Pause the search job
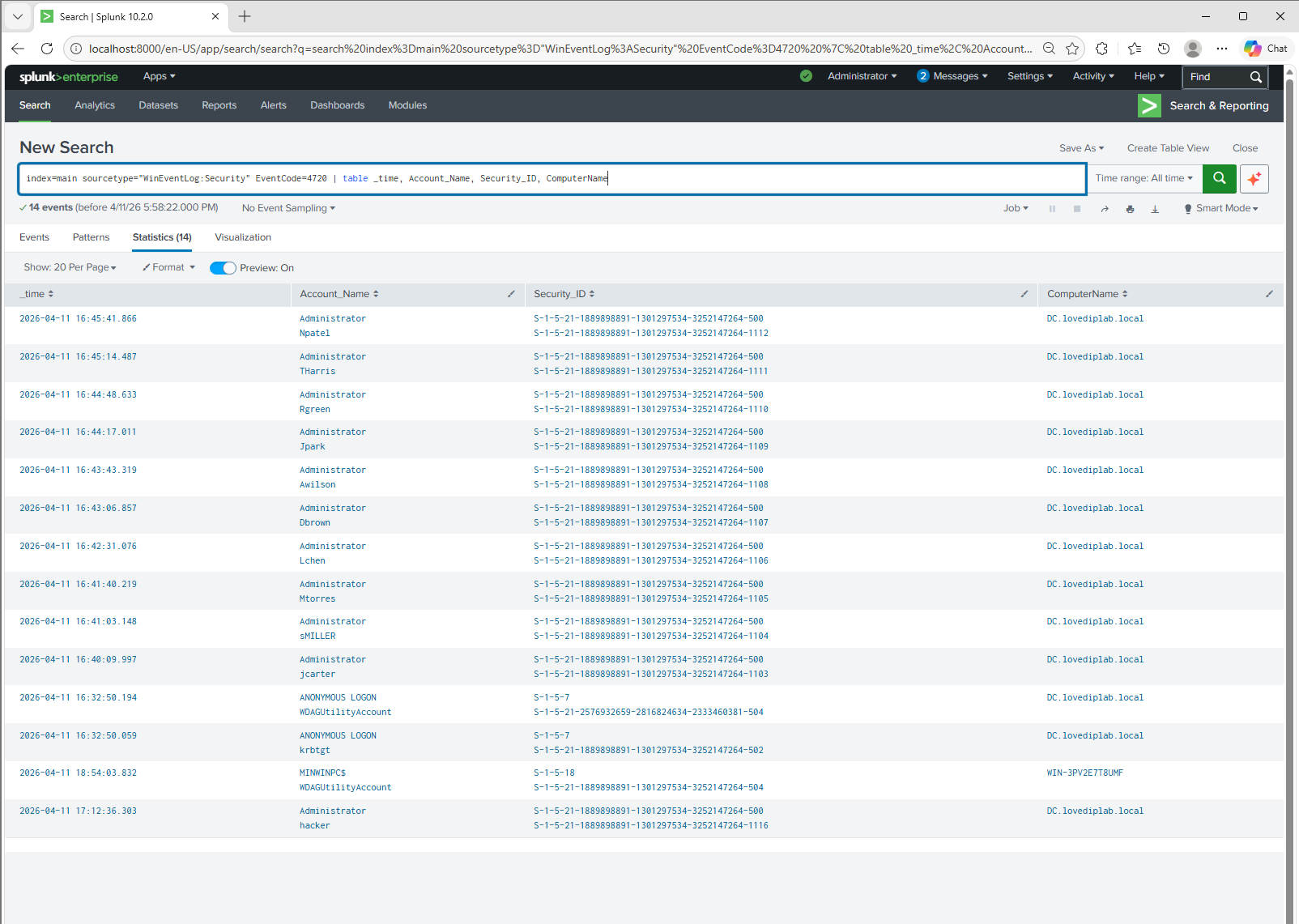The image size is (1299, 924). [1052, 209]
